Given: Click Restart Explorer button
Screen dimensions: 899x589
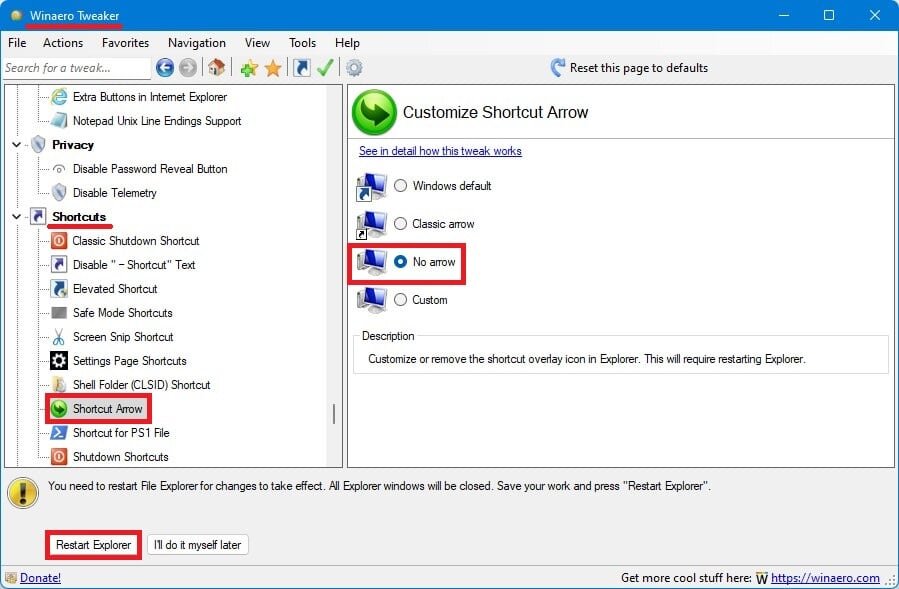Looking at the screenshot, I should point(93,545).
